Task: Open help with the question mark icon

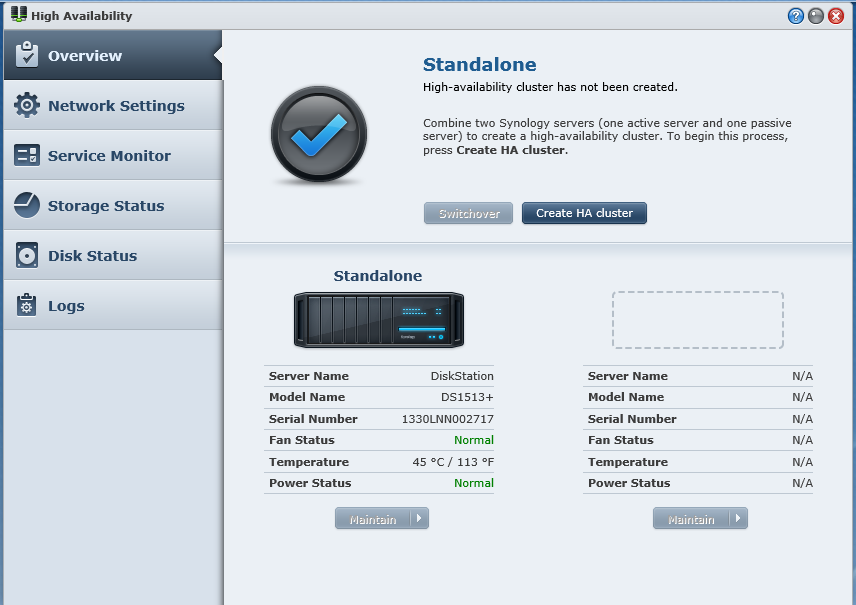Action: click(x=795, y=16)
